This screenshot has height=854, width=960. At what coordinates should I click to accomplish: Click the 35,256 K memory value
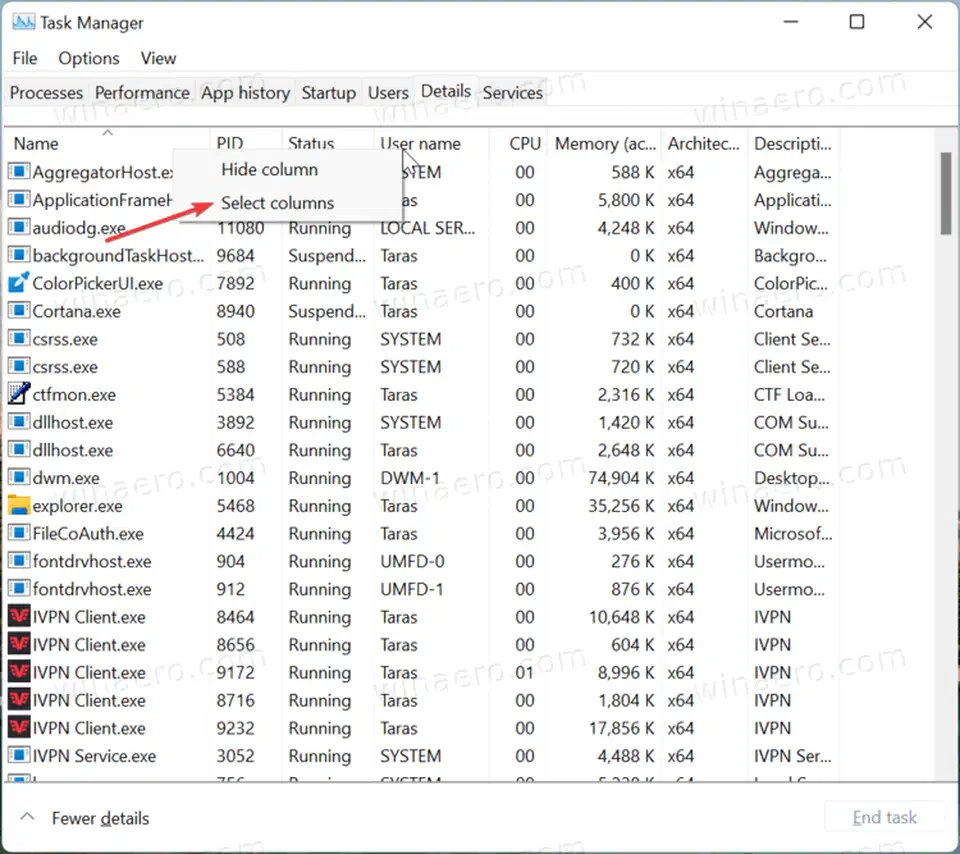coord(621,506)
